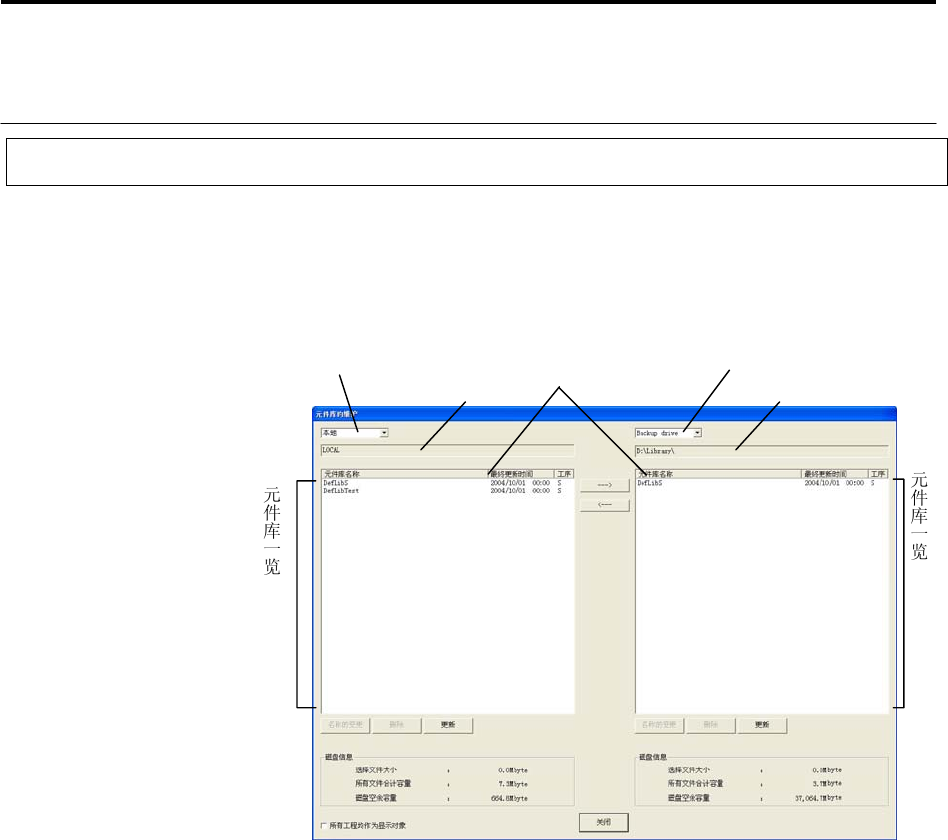Sort left list by 元件库名称 header

[x=404, y=474]
